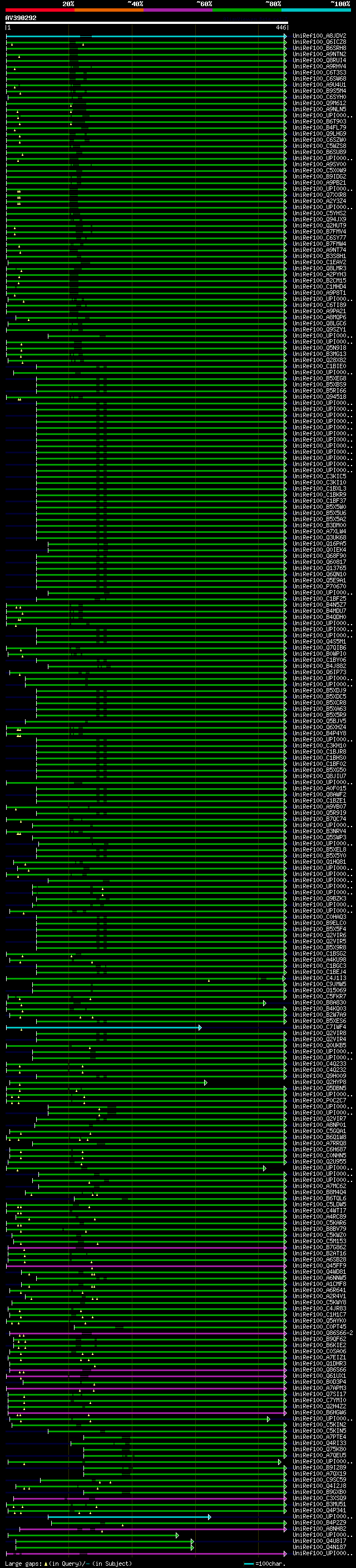Select hit label UniRef100_Q6XHZ4
The image size is (356, 1568).
pyautogui.click(x=319, y=728)
